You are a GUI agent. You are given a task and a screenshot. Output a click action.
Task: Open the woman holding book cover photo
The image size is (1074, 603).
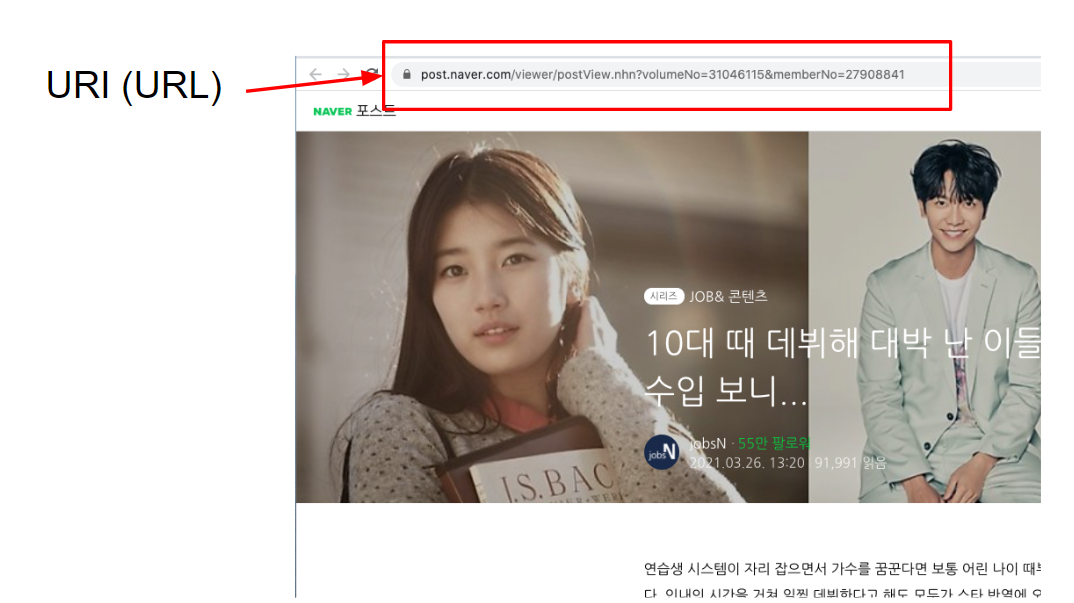(x=552, y=317)
